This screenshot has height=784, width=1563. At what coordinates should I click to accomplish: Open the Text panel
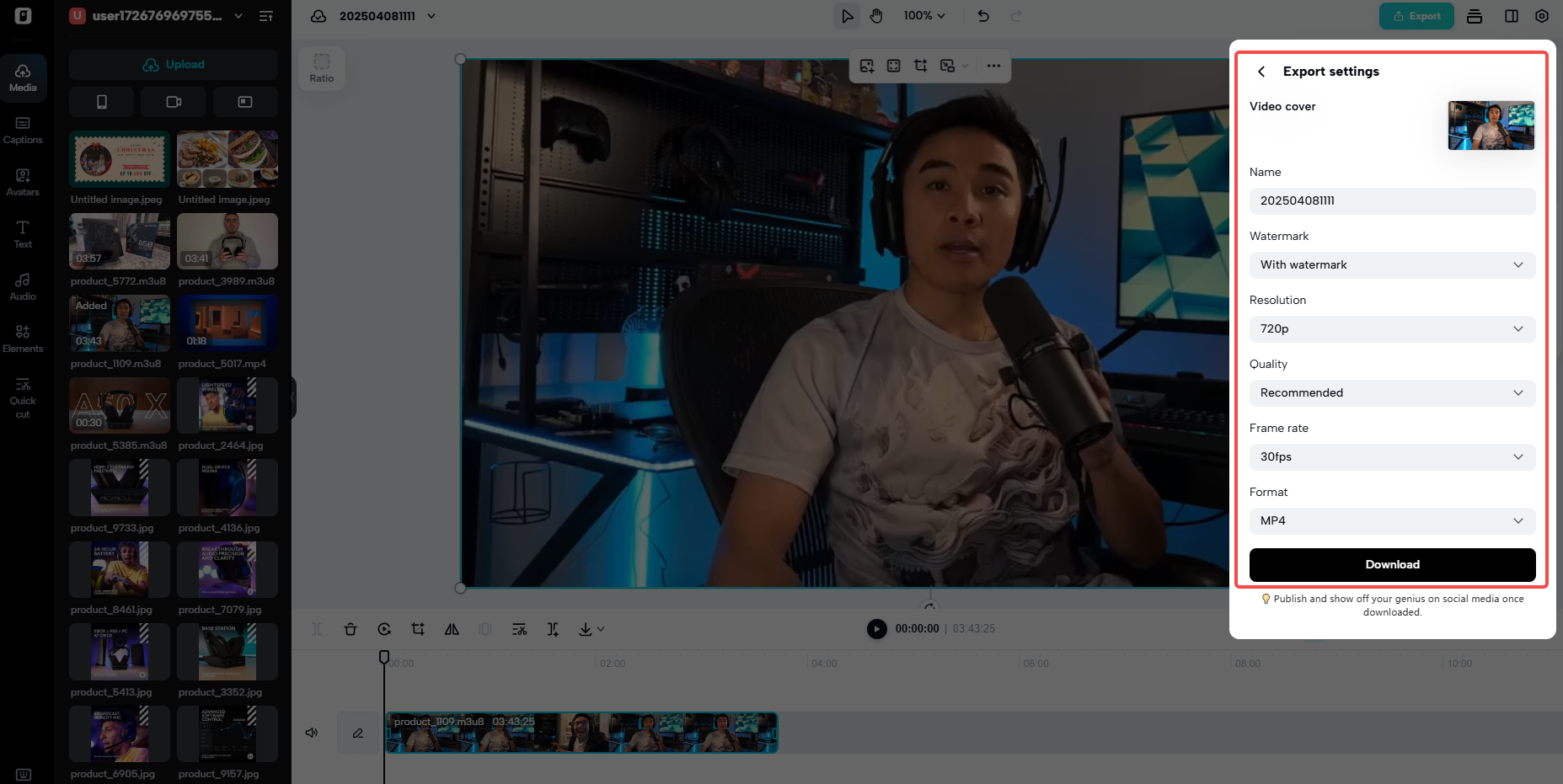pos(23,234)
